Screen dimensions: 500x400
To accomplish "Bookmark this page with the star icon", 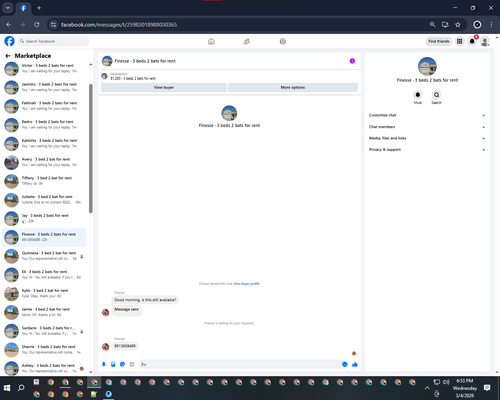I will [458, 24].
